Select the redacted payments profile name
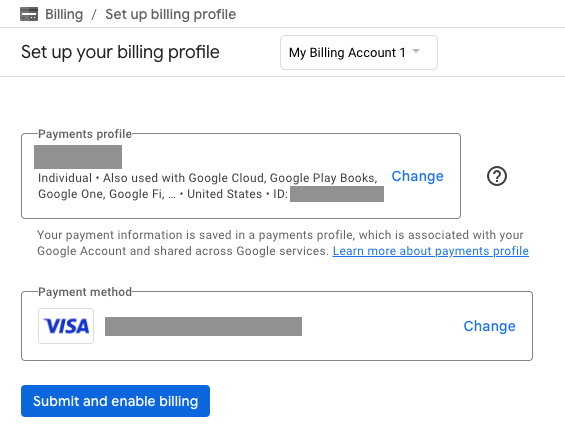Screen dimensions: 565x442 coord(78,157)
